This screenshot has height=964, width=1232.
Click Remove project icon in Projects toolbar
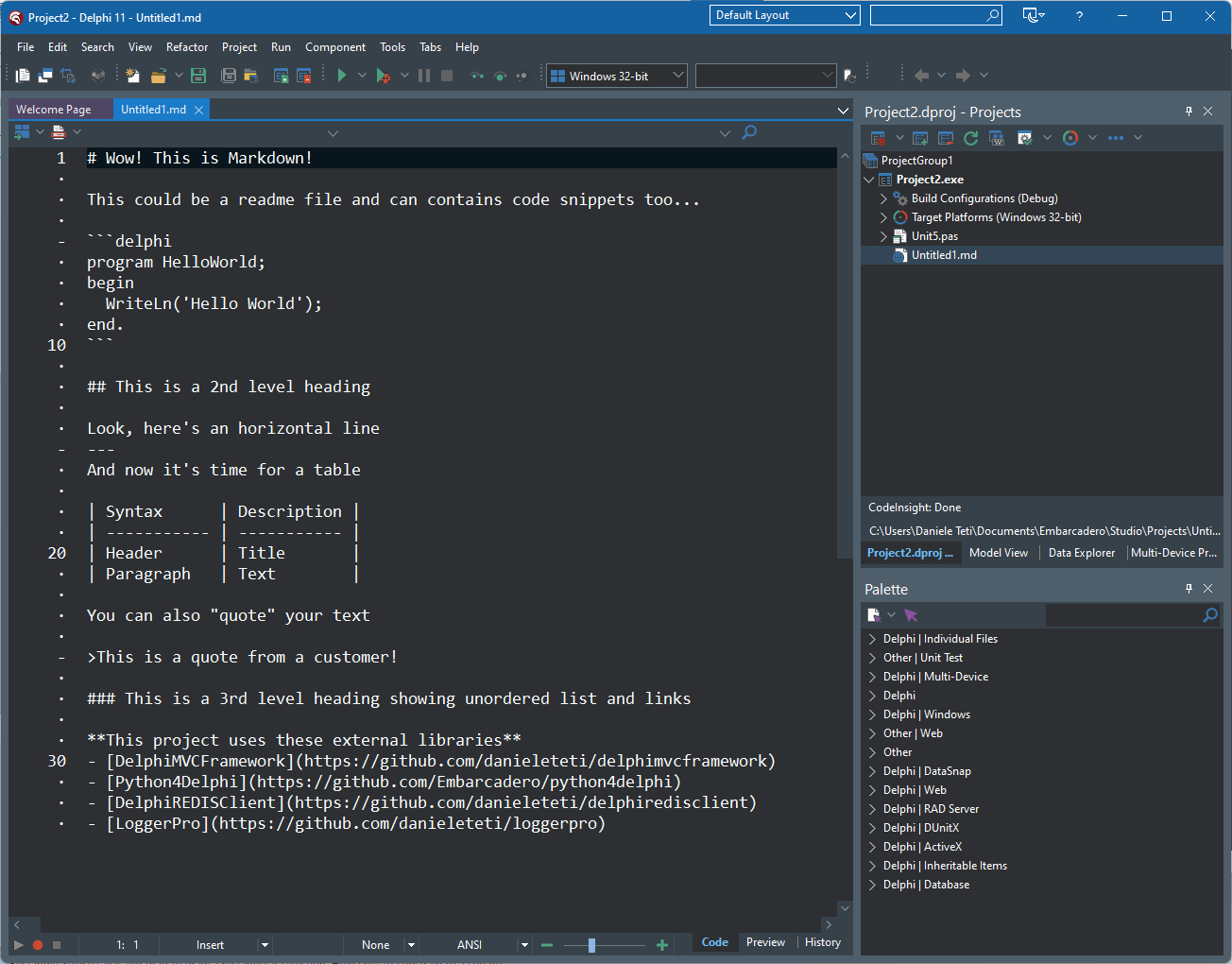click(x=946, y=138)
